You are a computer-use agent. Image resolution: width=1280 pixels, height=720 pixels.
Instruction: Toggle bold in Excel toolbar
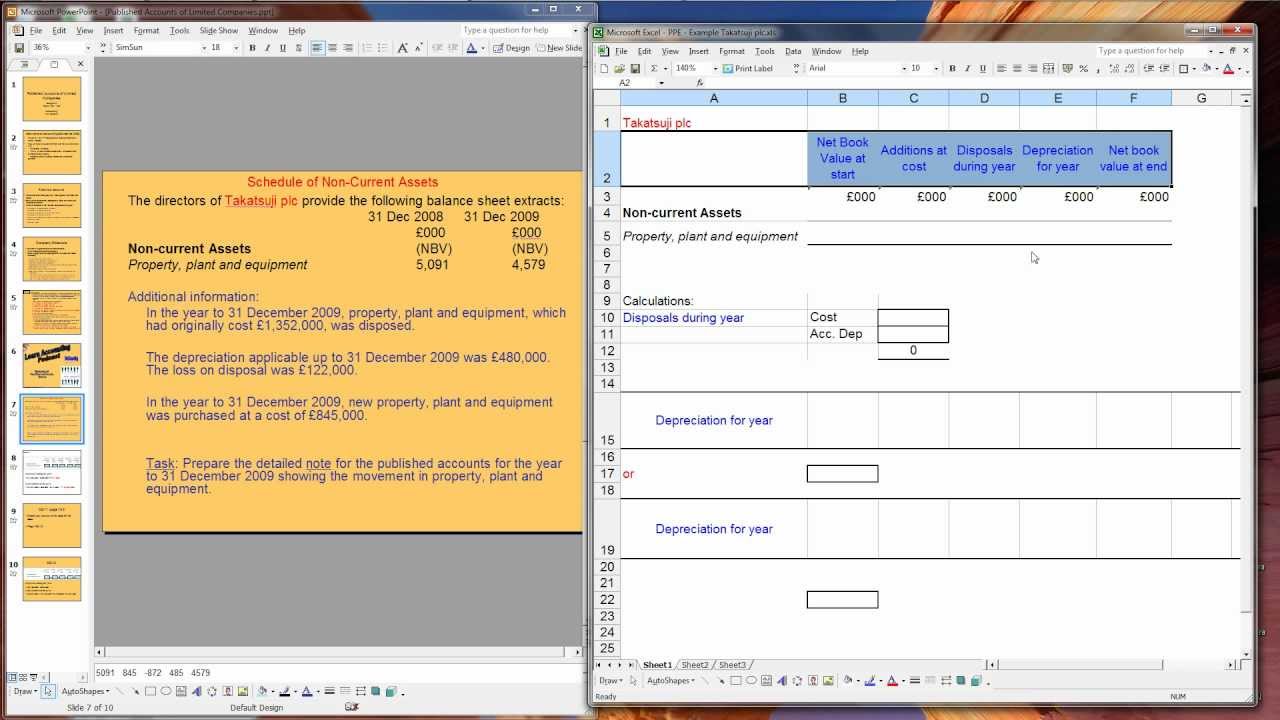(x=951, y=68)
